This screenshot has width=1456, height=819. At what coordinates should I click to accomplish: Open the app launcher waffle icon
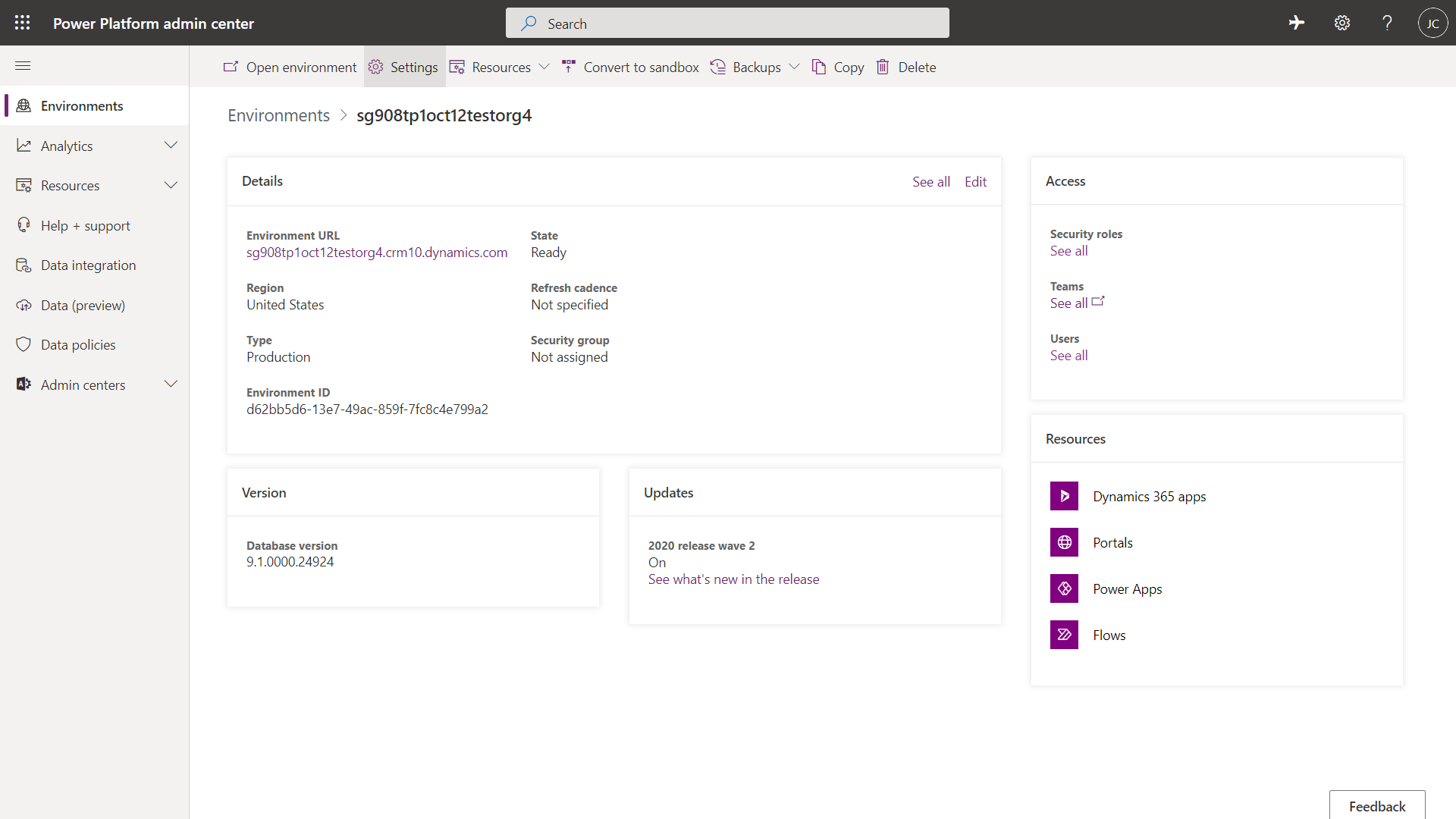[23, 23]
